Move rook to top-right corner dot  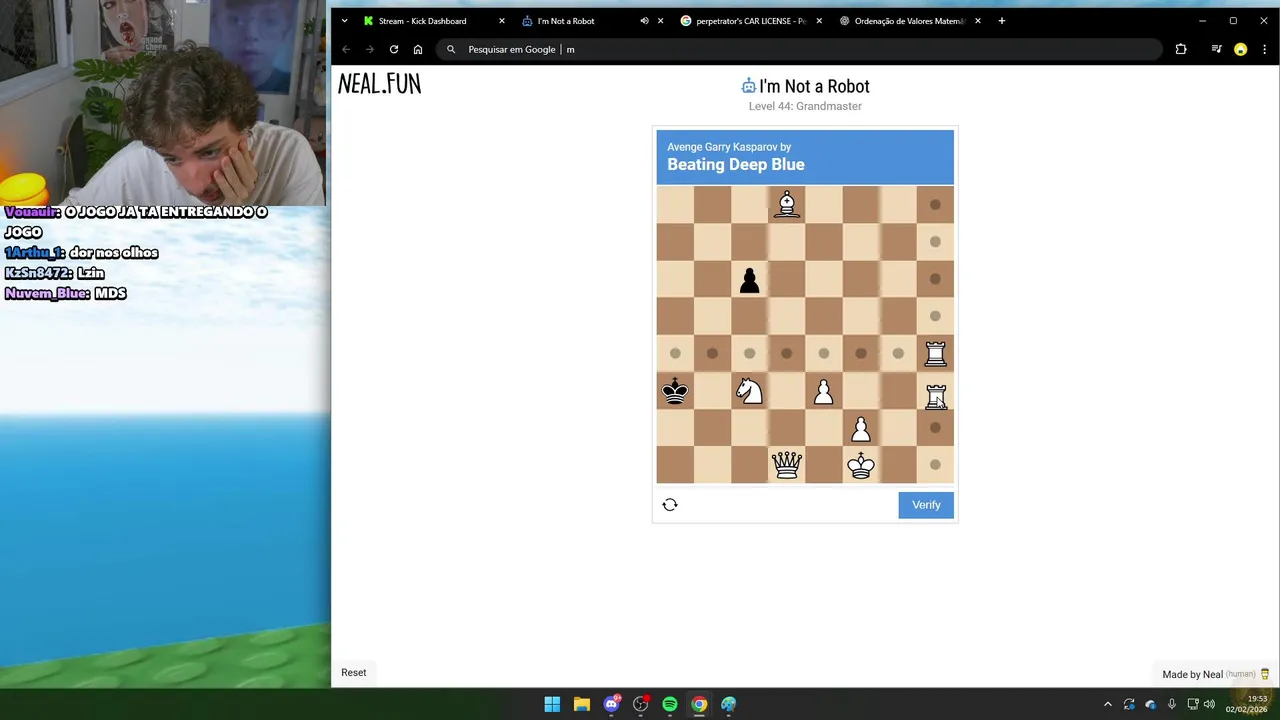click(935, 205)
